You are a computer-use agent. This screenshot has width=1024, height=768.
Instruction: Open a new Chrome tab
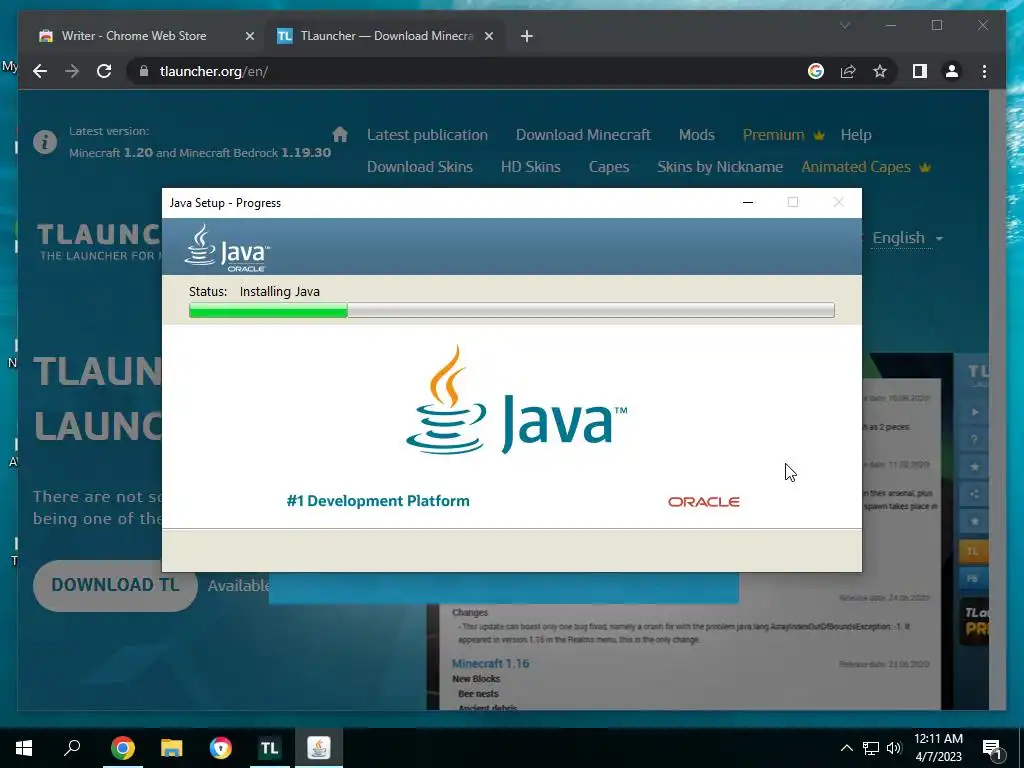pos(527,36)
